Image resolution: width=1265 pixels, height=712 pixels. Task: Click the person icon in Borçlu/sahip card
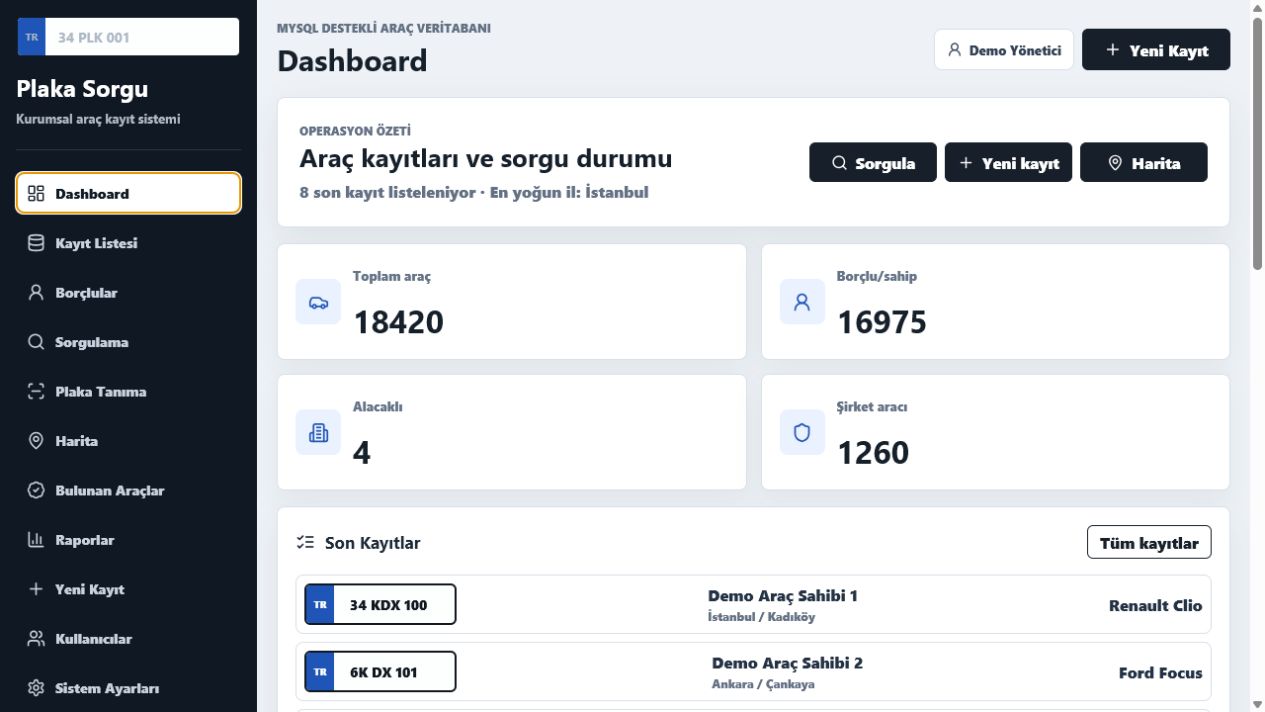point(802,302)
